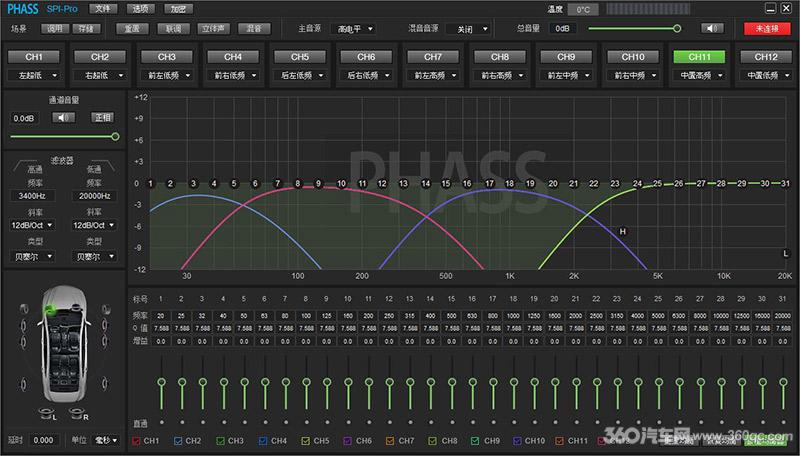Select left subwoofer icon labeled L
Image resolution: width=800 pixels, height=456 pixels.
click(x=47, y=414)
